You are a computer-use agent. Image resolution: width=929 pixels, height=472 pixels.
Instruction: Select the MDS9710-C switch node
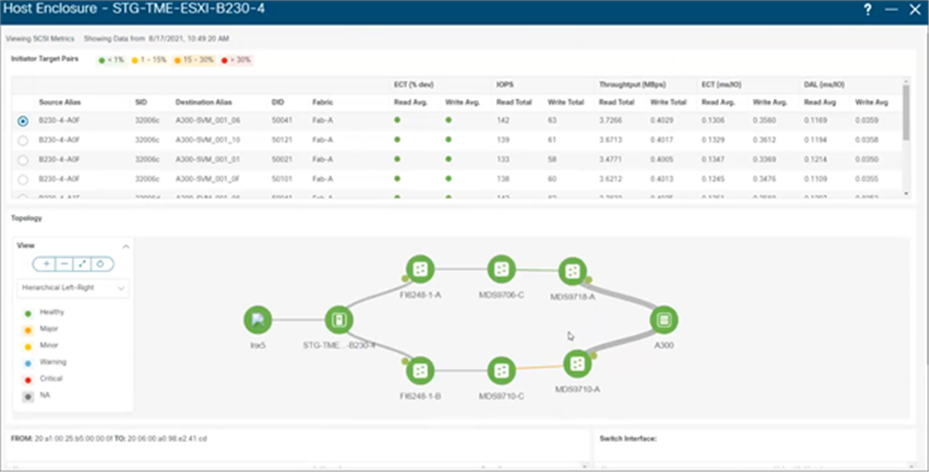pos(501,371)
